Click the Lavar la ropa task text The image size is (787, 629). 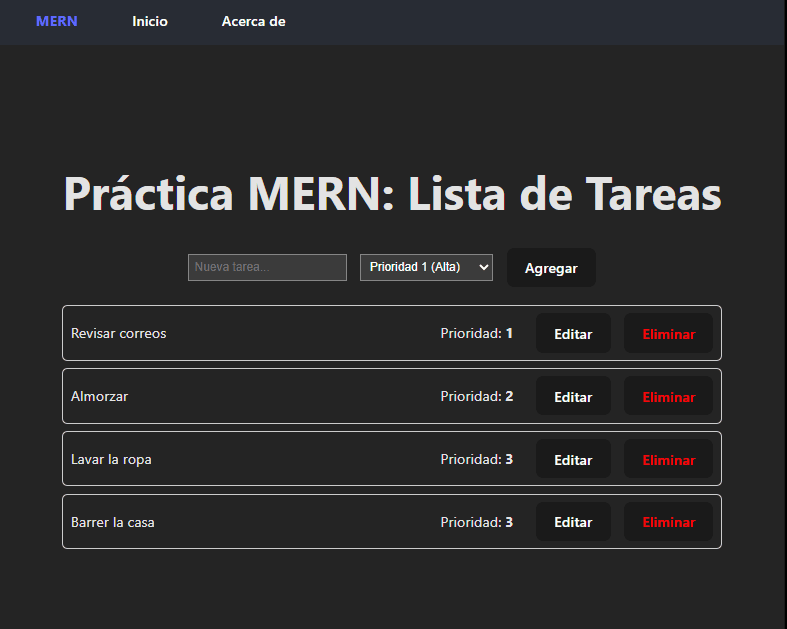[x=111, y=459]
